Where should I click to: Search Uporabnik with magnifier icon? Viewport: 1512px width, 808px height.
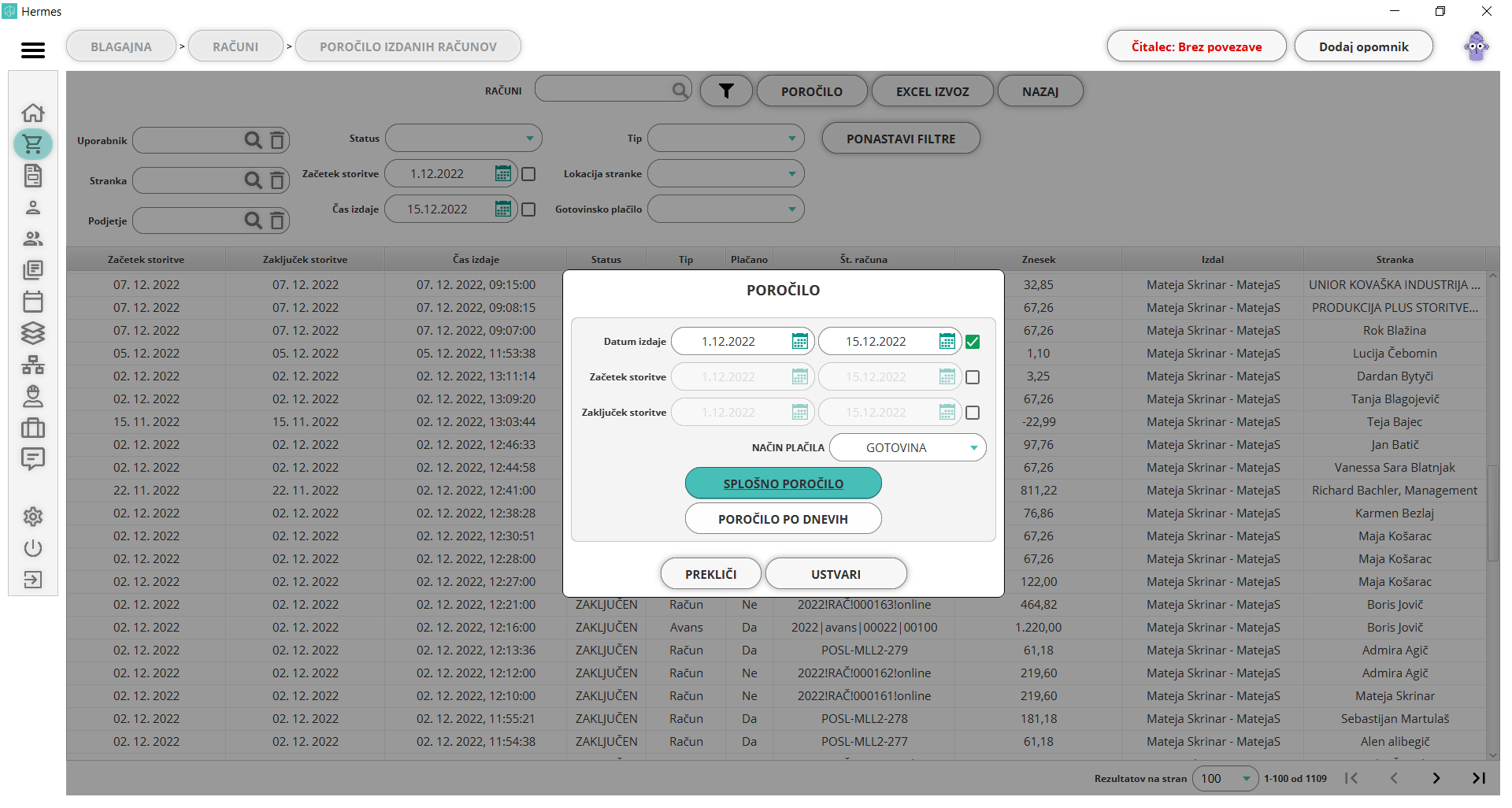253,140
